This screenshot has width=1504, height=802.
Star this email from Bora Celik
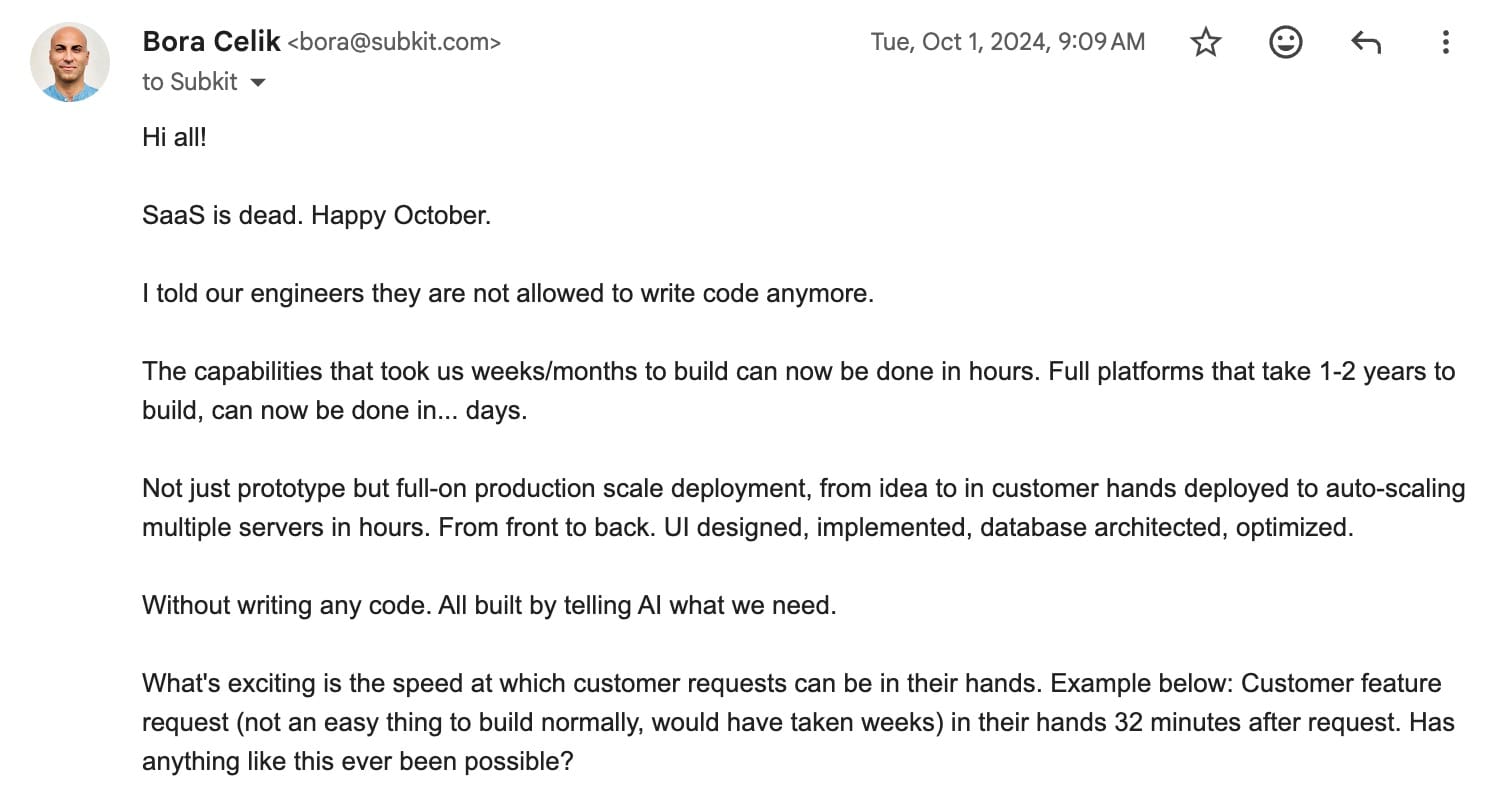pos(1206,42)
